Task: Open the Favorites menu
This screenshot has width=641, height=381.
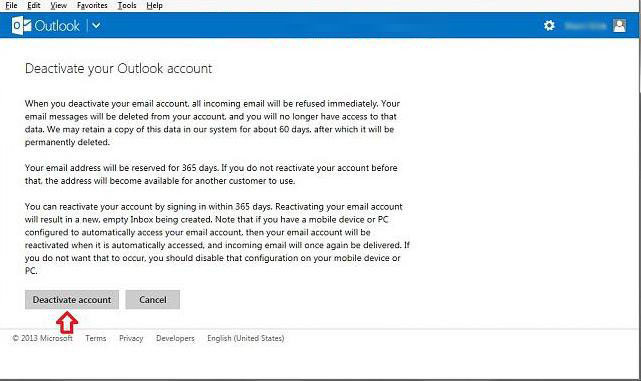Action: pos(92,5)
